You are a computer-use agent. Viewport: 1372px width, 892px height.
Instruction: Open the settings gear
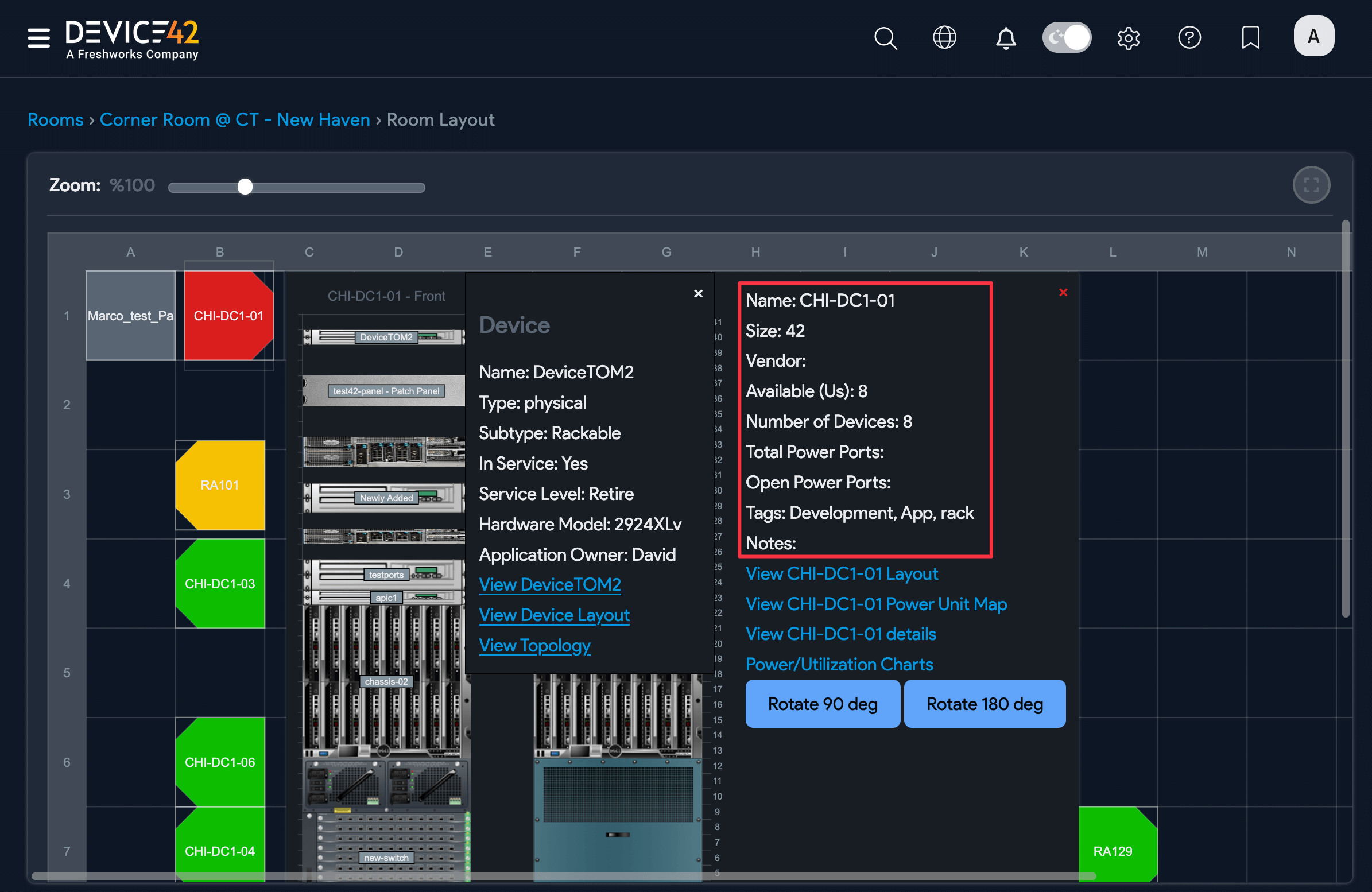point(1129,38)
